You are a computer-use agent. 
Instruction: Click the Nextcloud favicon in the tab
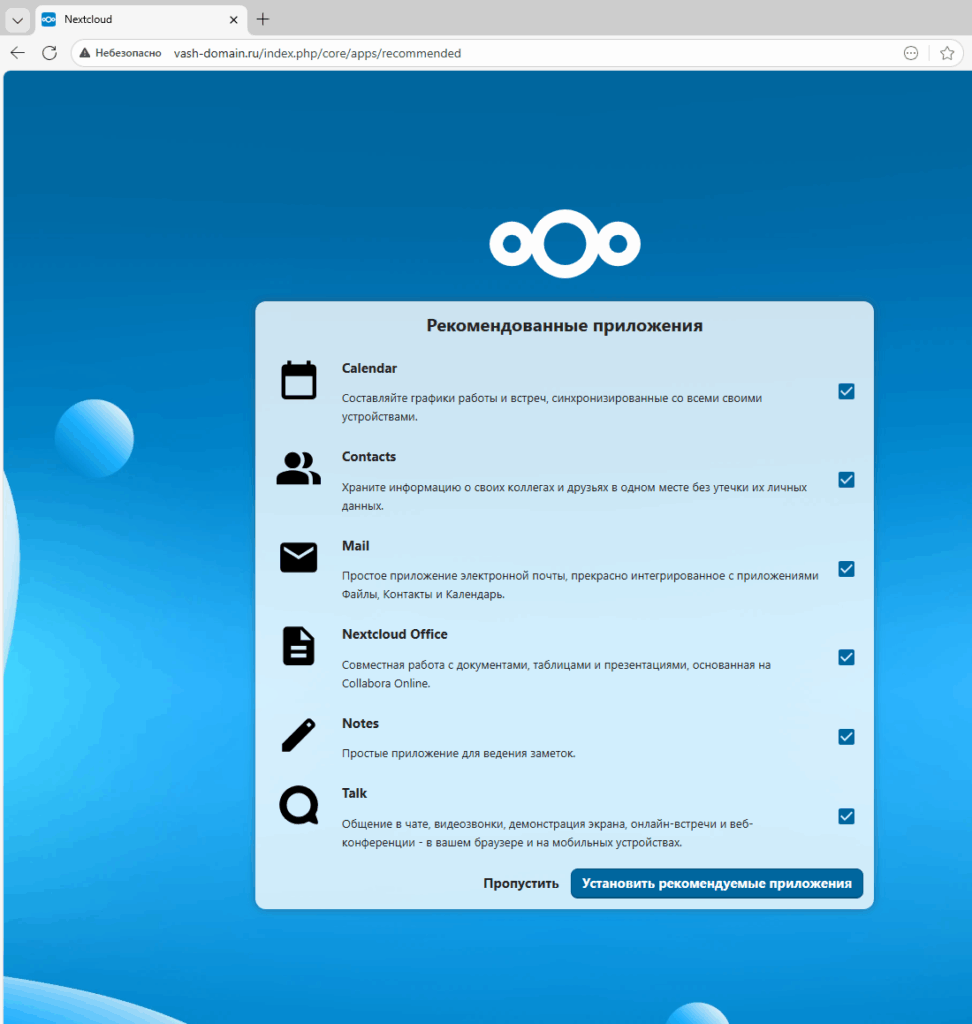[x=49, y=20]
